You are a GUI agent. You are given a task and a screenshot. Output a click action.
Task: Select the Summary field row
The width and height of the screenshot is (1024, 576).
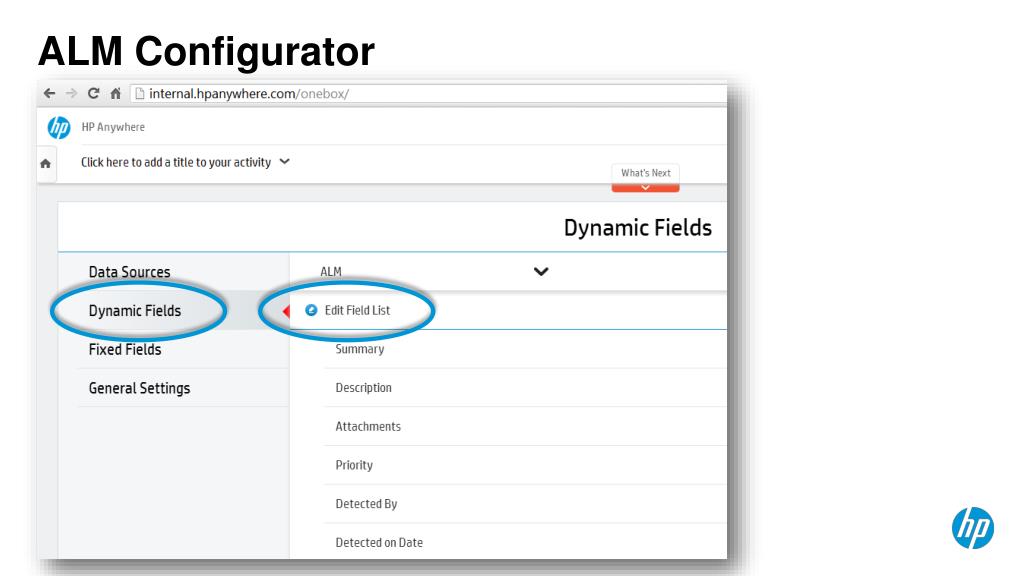(x=525, y=349)
